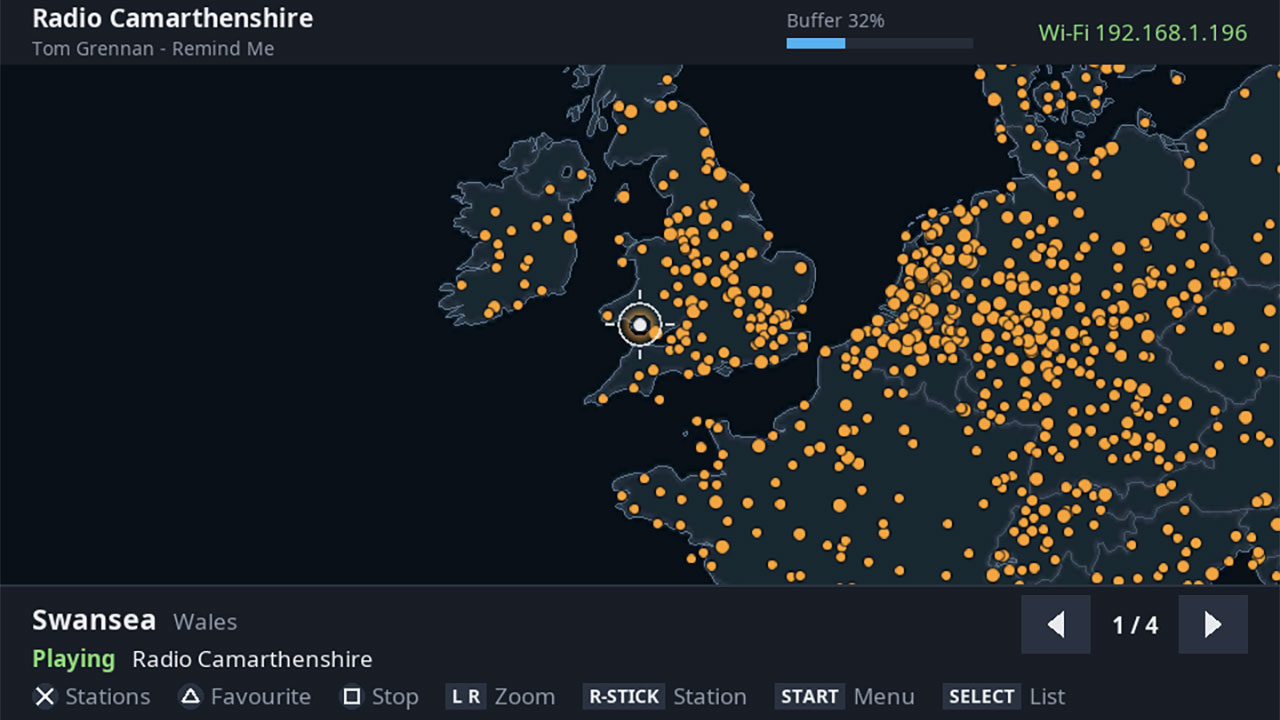1280x720 pixels.
Task: Click the crosshair marker over Swansea
Action: coord(640,325)
